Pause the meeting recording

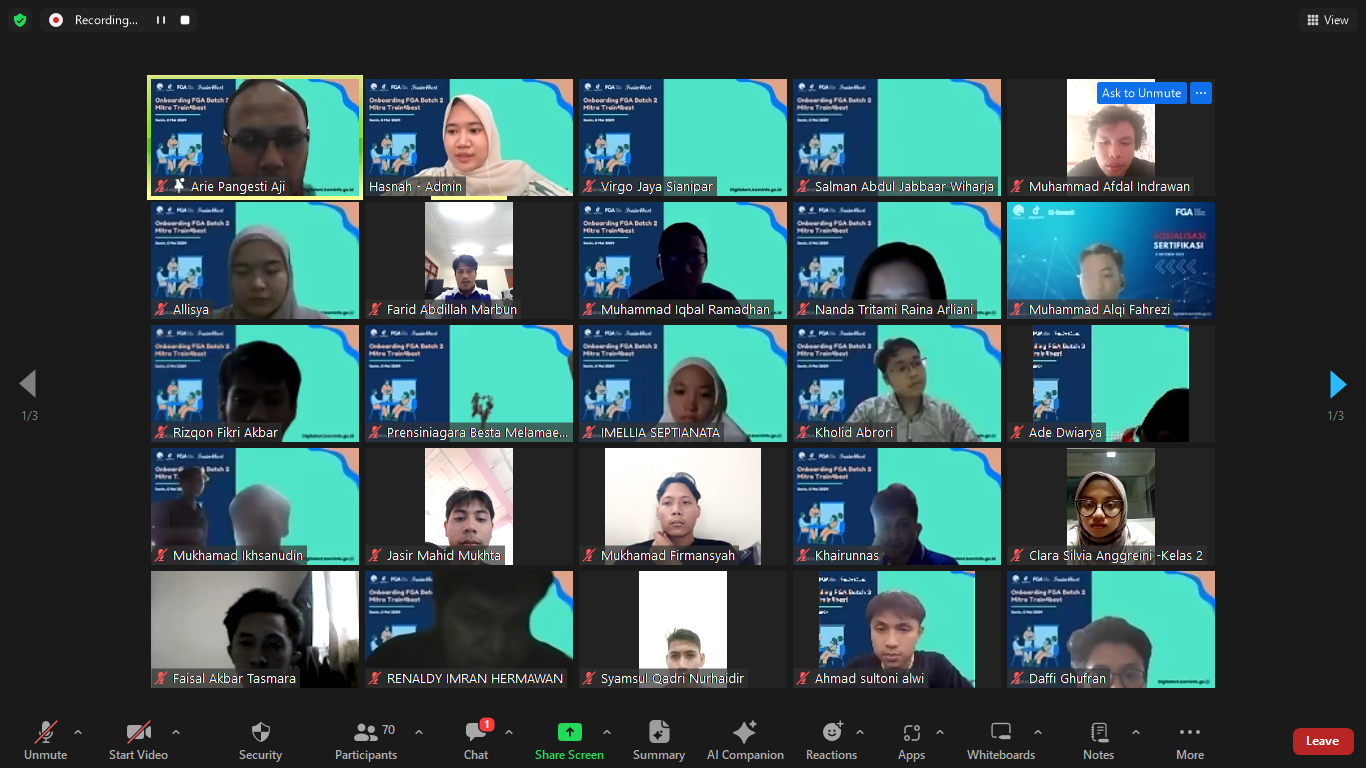pos(160,20)
